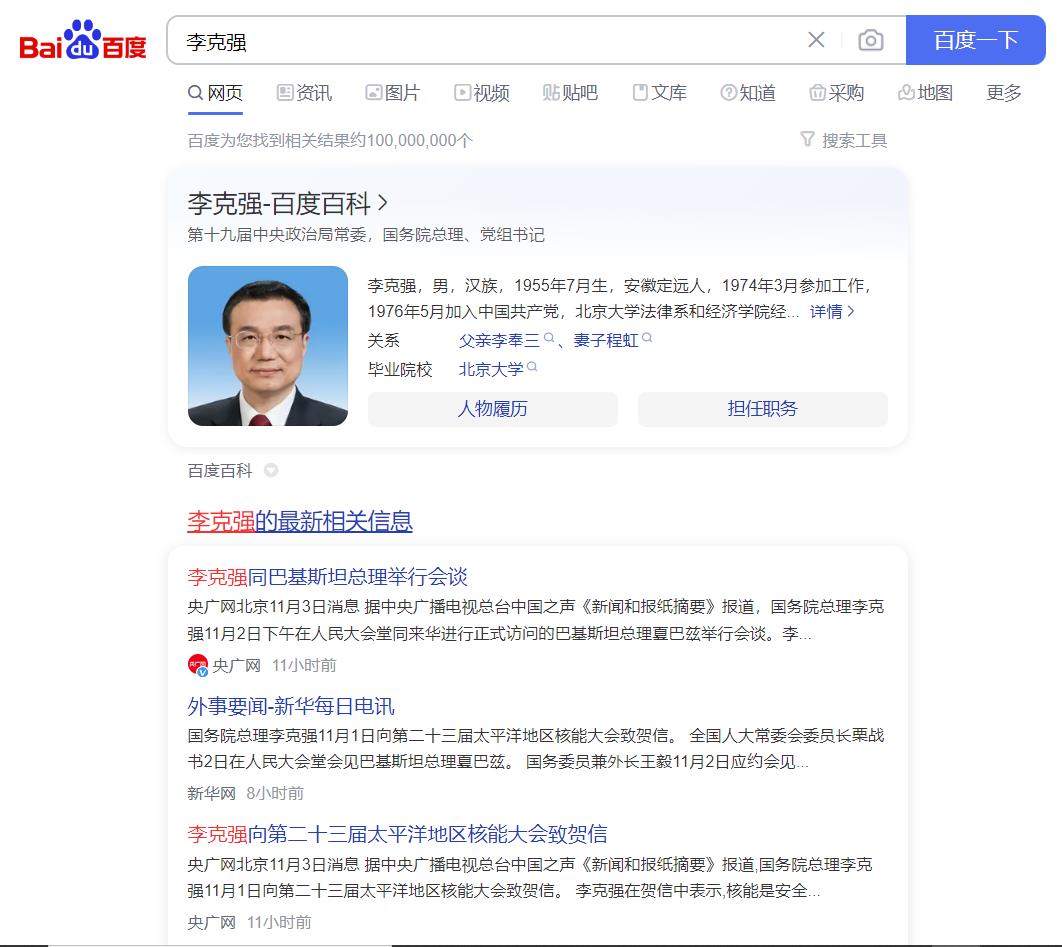Click the 百度一下 search button

coord(975,40)
